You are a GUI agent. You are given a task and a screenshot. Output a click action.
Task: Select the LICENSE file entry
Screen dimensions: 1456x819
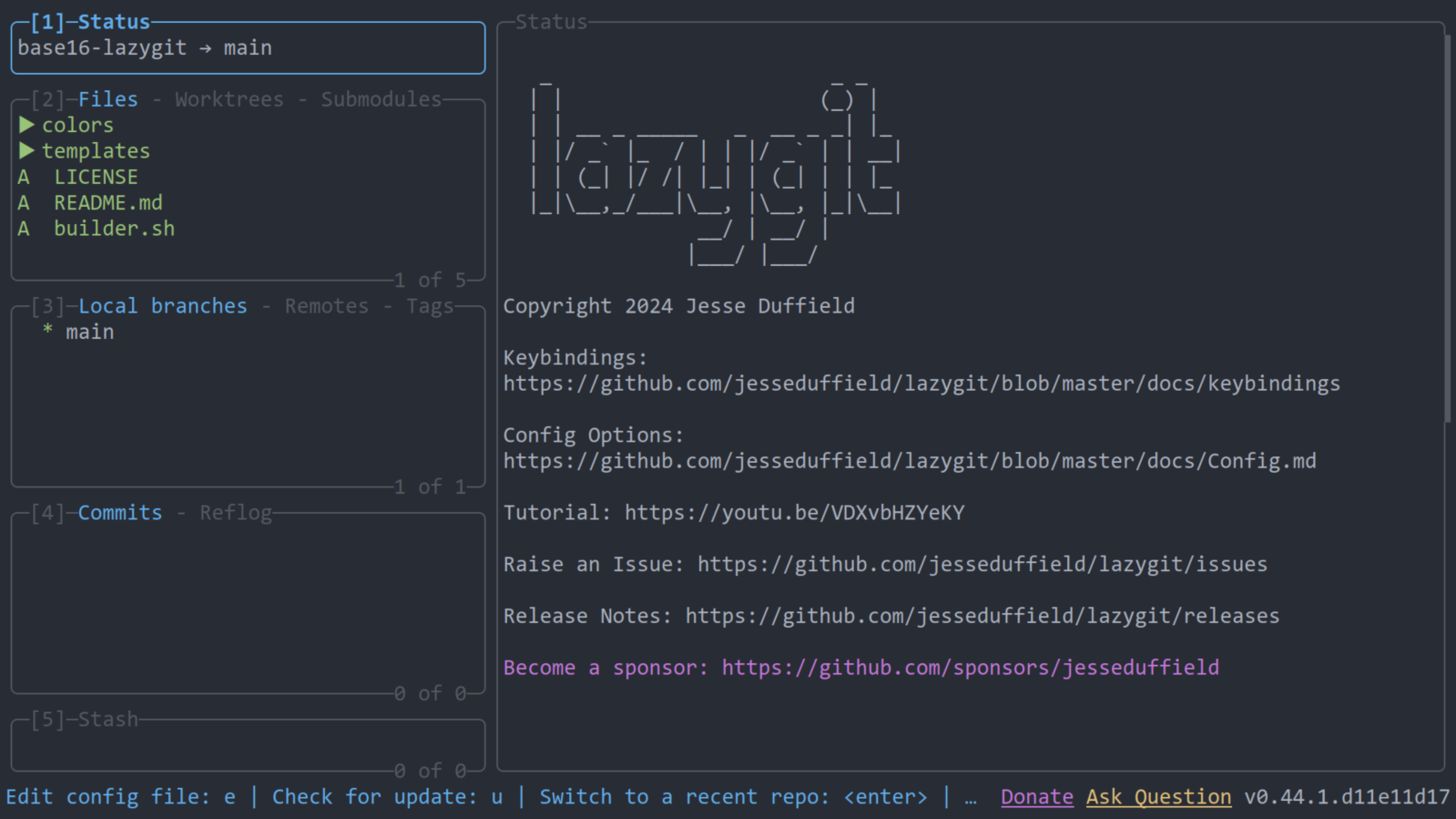[x=95, y=177]
